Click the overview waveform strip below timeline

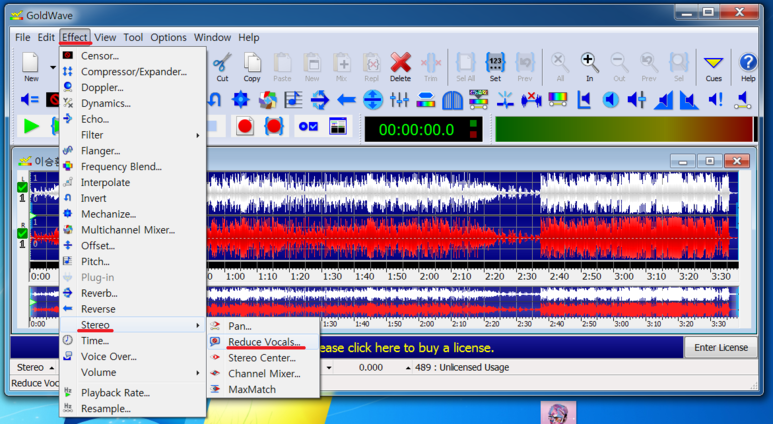(x=473, y=302)
